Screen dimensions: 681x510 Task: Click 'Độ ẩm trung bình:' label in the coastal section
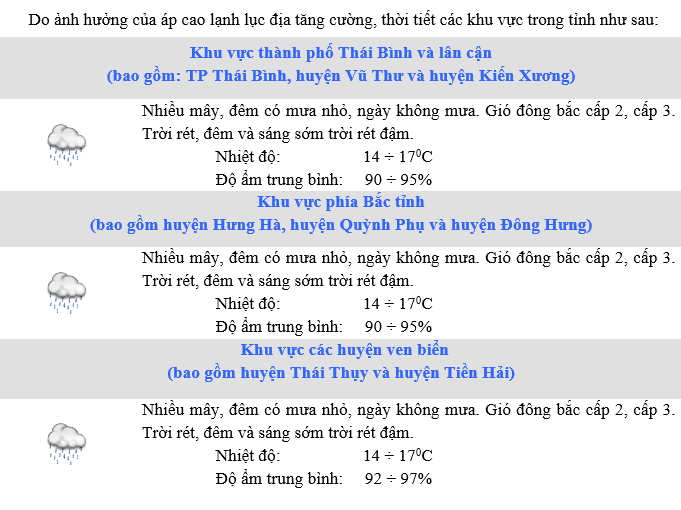[x=279, y=479]
